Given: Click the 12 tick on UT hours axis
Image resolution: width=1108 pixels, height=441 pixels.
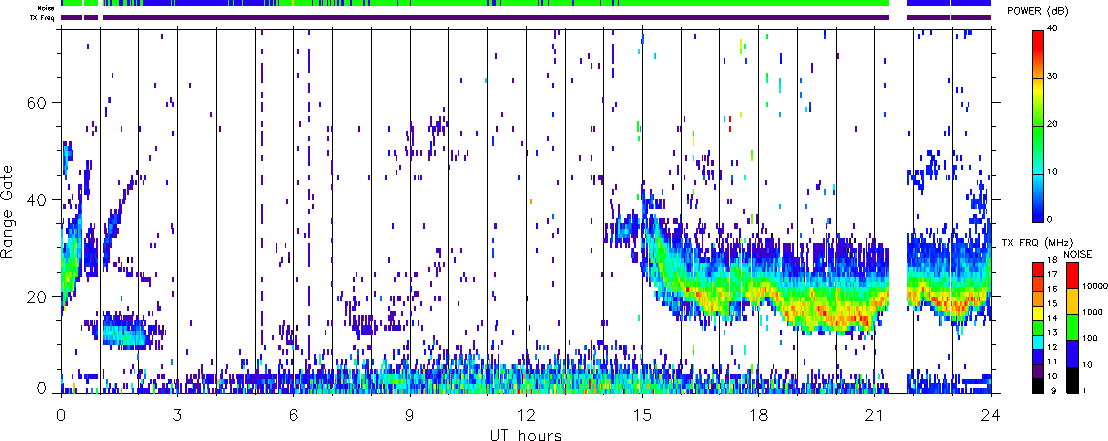Looking at the screenshot, I should (526, 414).
